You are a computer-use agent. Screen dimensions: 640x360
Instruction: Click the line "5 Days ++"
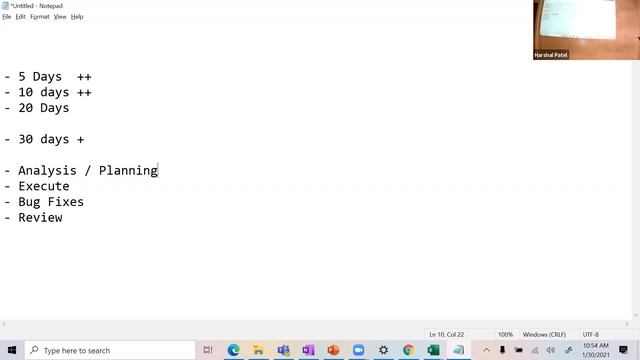[48, 77]
